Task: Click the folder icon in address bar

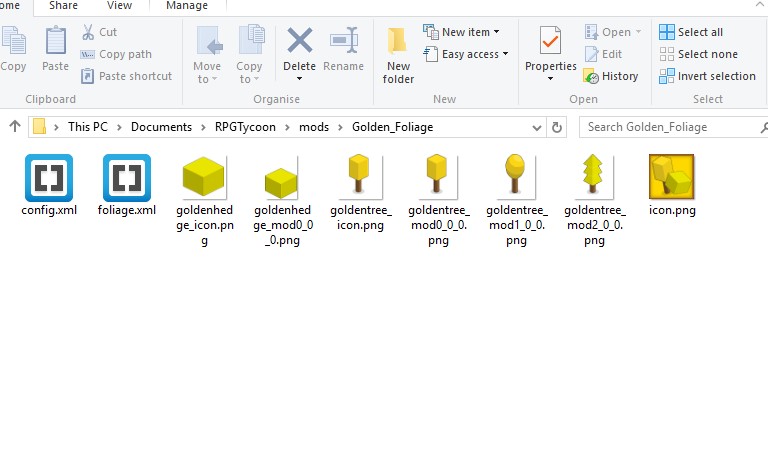Action: tap(39, 126)
